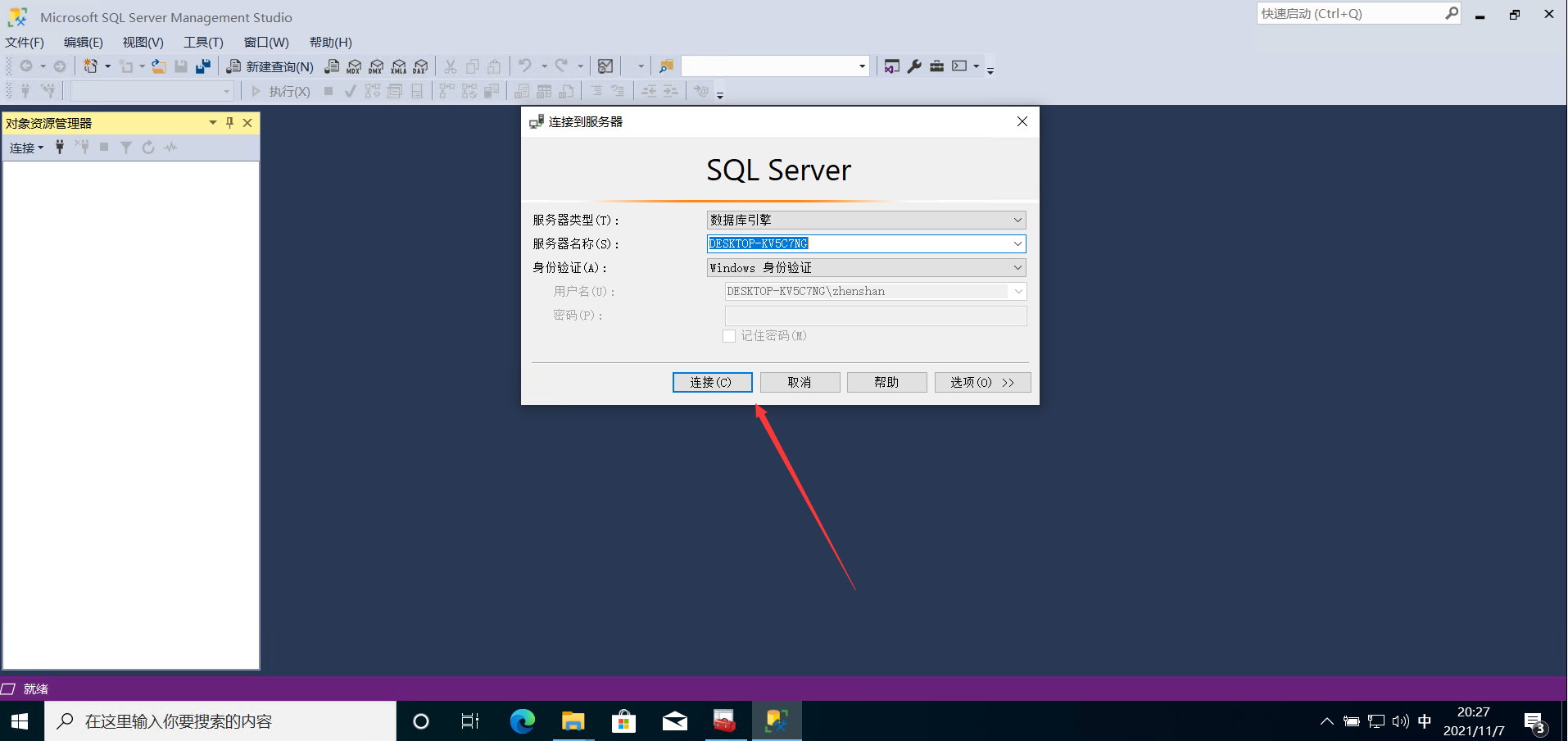Click the 新建查询(N) toolbar button
This screenshot has height=741, width=1568.
click(x=270, y=66)
